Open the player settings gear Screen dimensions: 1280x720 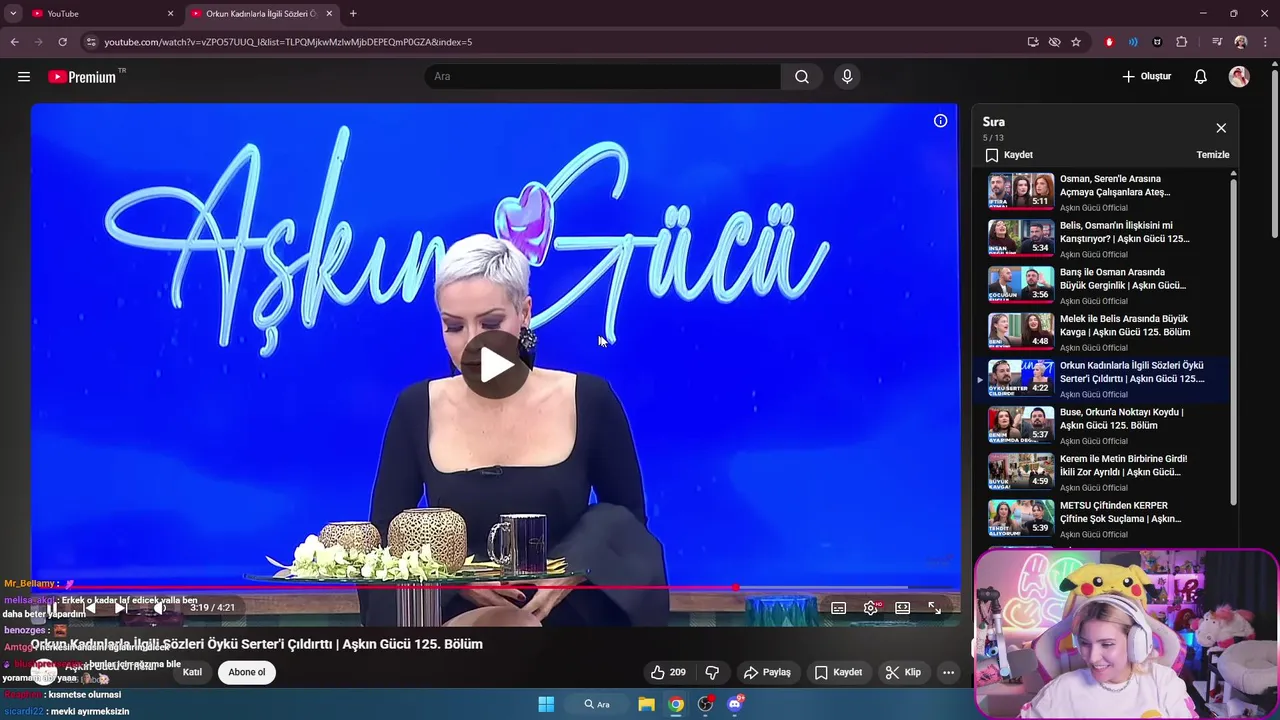[871, 608]
